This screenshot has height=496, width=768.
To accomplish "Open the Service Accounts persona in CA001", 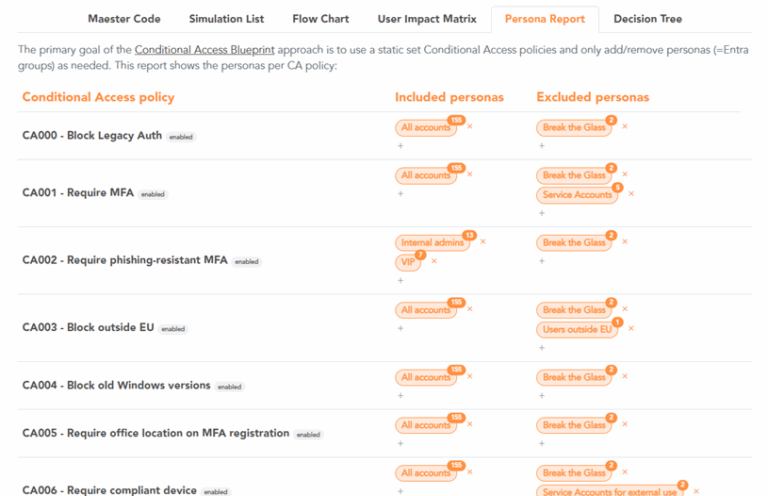I will [x=577, y=195].
